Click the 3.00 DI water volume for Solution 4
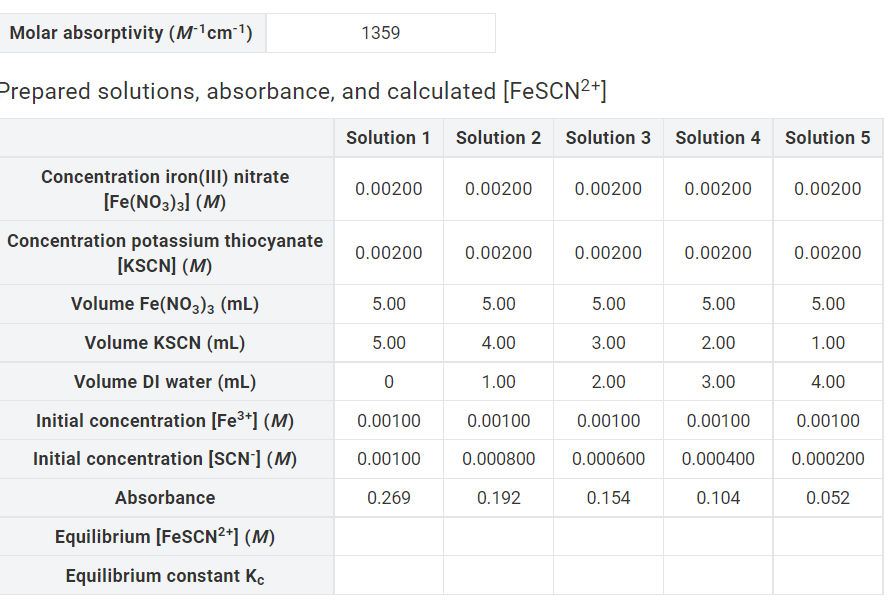The image size is (891, 616). click(717, 381)
